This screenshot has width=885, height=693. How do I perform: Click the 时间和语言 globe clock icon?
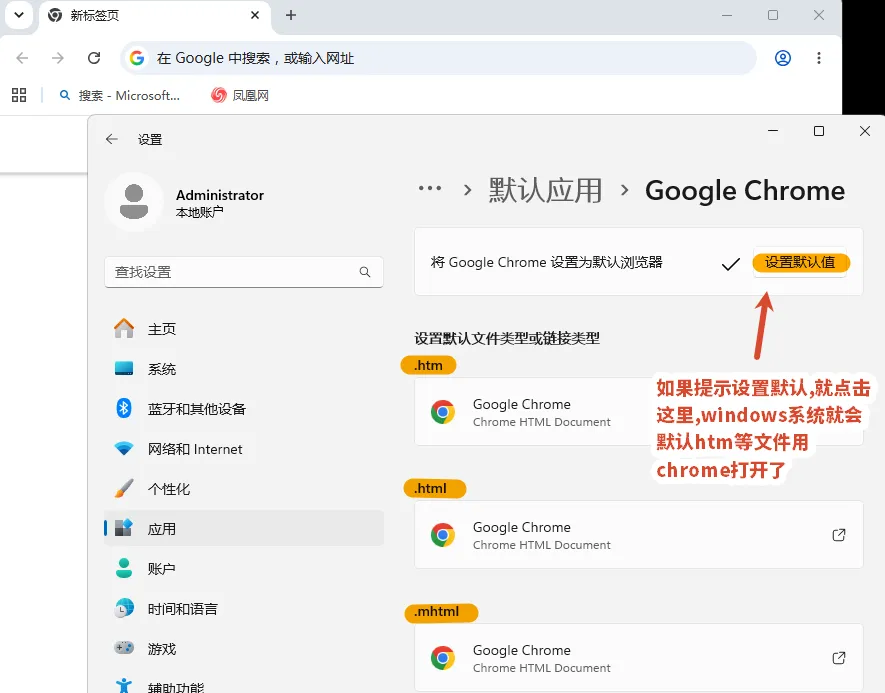[x=124, y=608]
